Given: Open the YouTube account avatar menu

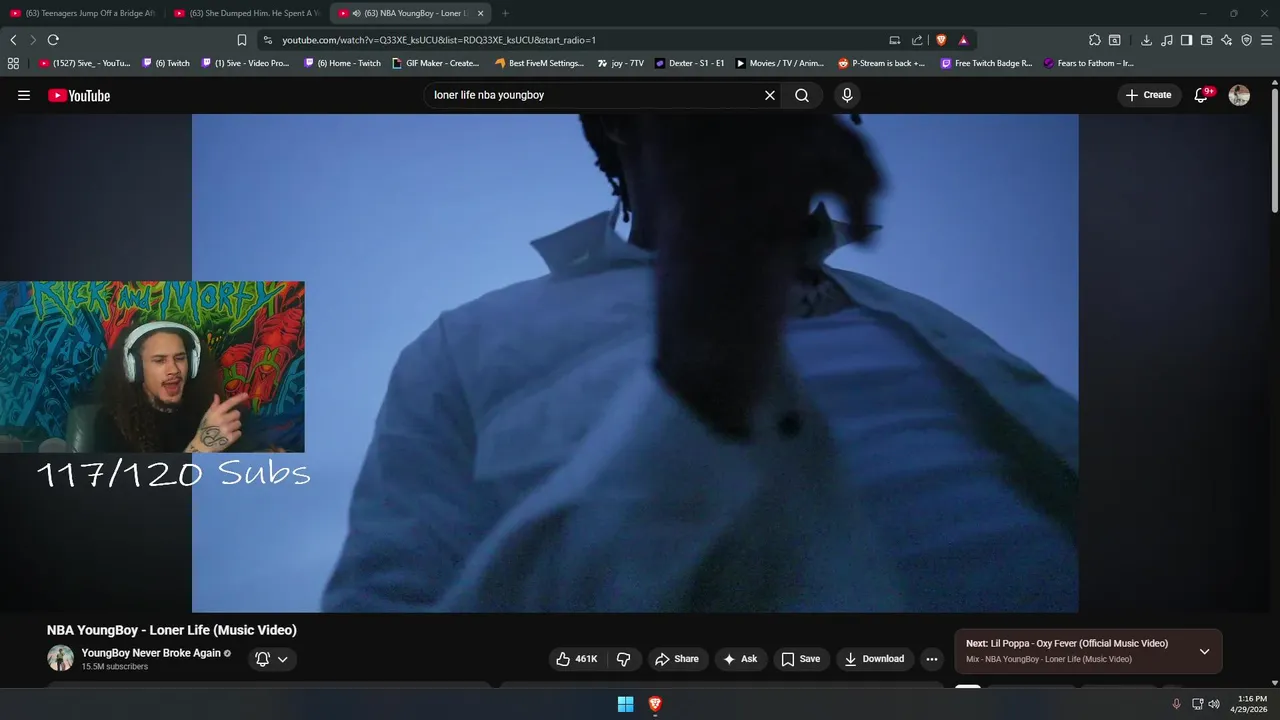Looking at the screenshot, I should pos(1239,95).
